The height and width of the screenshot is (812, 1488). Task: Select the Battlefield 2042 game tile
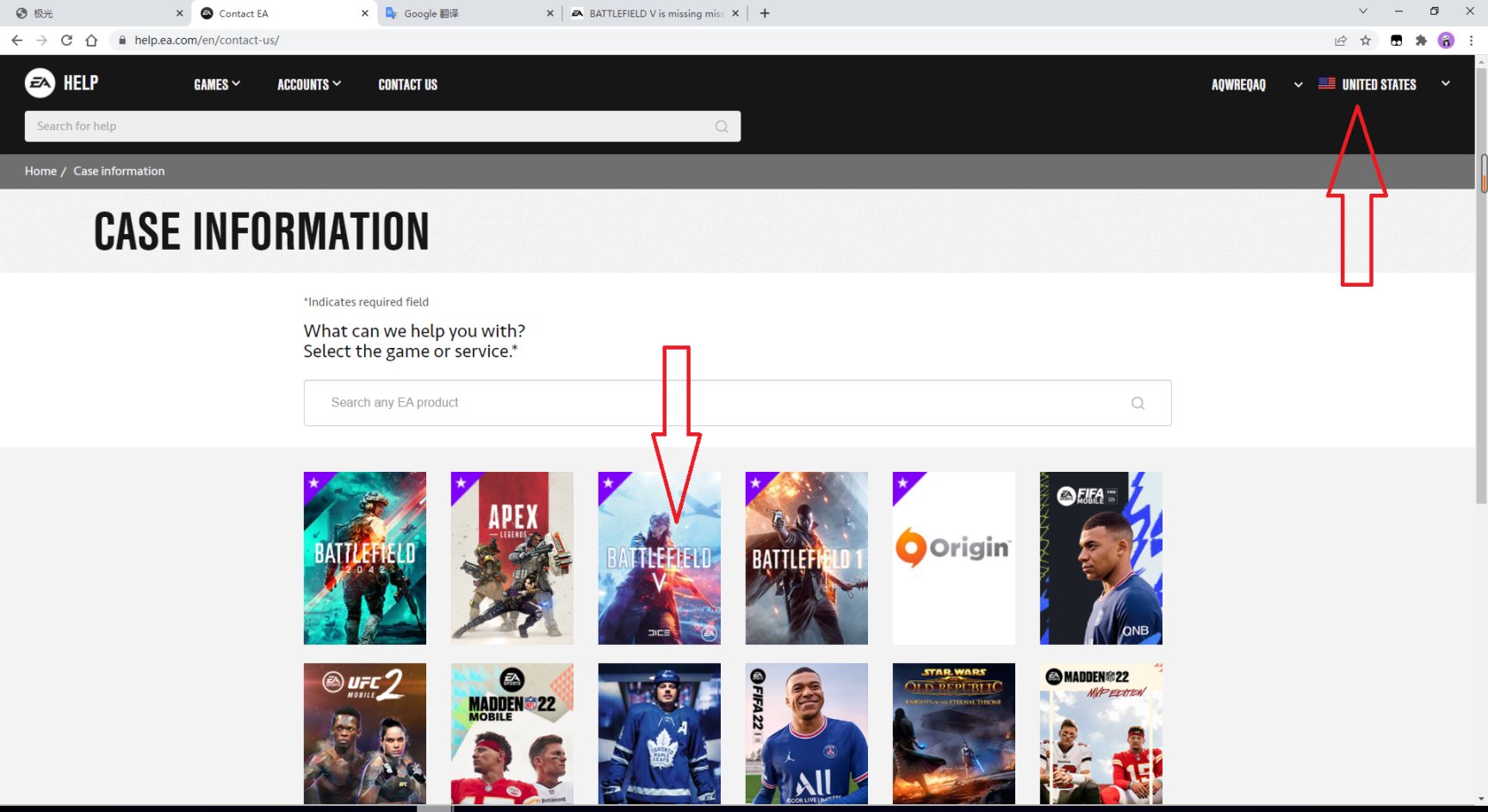tap(365, 558)
